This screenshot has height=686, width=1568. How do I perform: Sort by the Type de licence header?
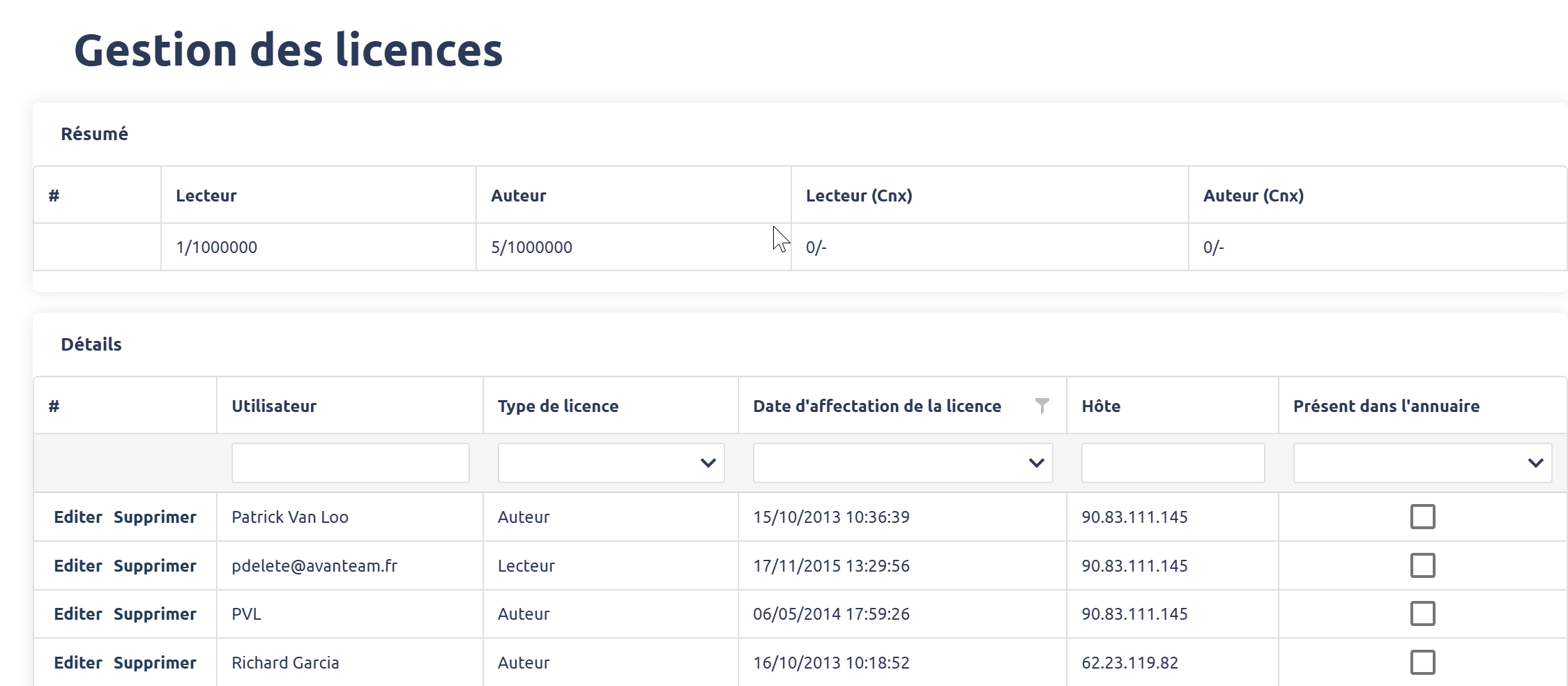[558, 406]
